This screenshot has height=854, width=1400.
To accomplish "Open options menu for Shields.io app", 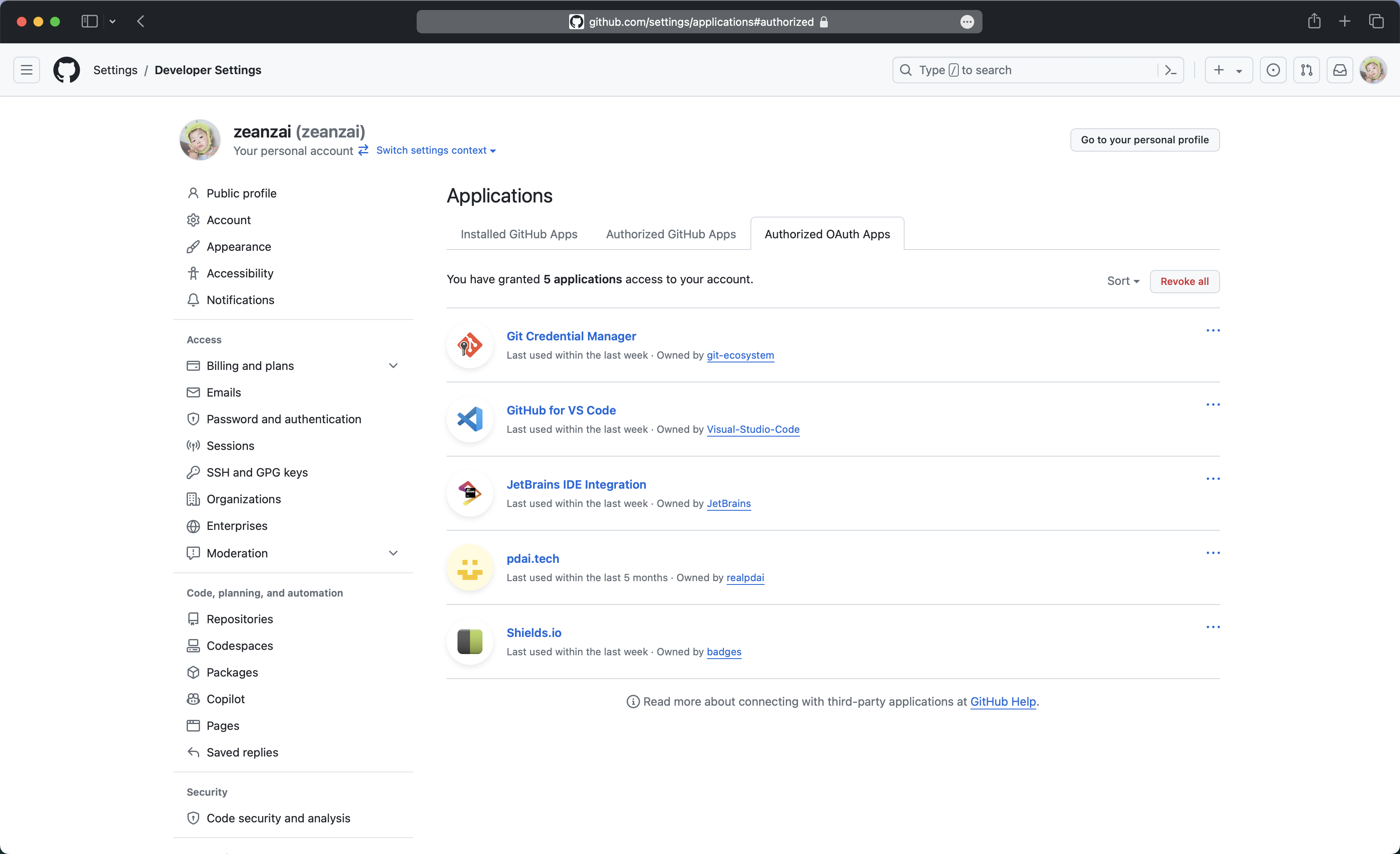I will click(x=1212, y=627).
